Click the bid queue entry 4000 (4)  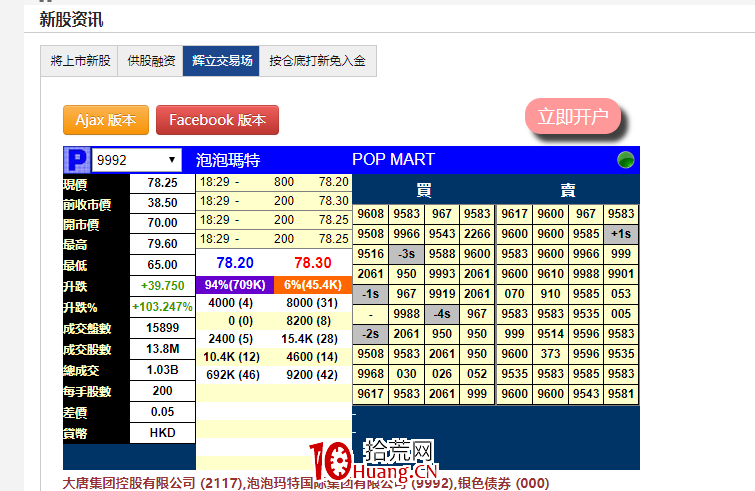(231, 303)
